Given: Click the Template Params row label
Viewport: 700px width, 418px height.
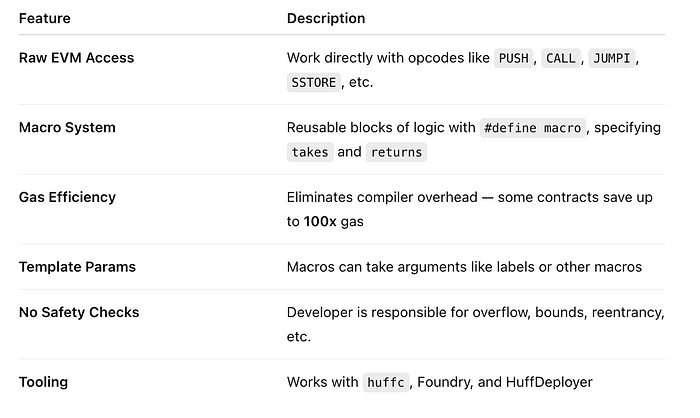Looking at the screenshot, I should pos(77,267).
